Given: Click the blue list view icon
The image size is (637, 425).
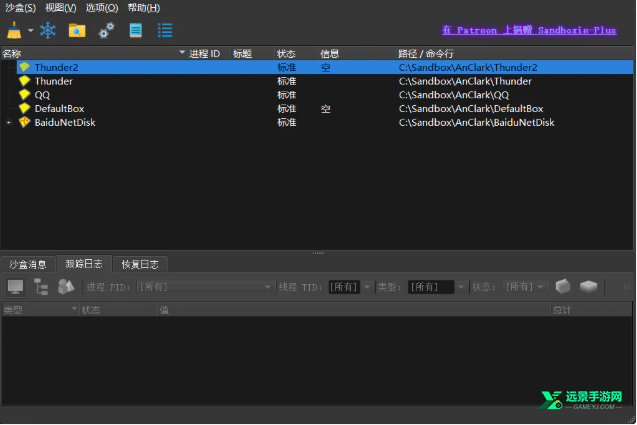Looking at the screenshot, I should coord(165,30).
